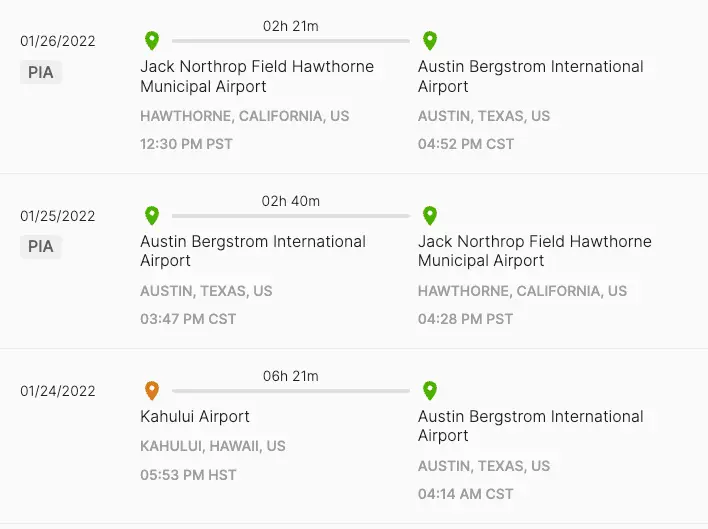This screenshot has height=529, width=708.
Task: Click the 02h 21m flight duration bar
Action: [x=290, y=41]
